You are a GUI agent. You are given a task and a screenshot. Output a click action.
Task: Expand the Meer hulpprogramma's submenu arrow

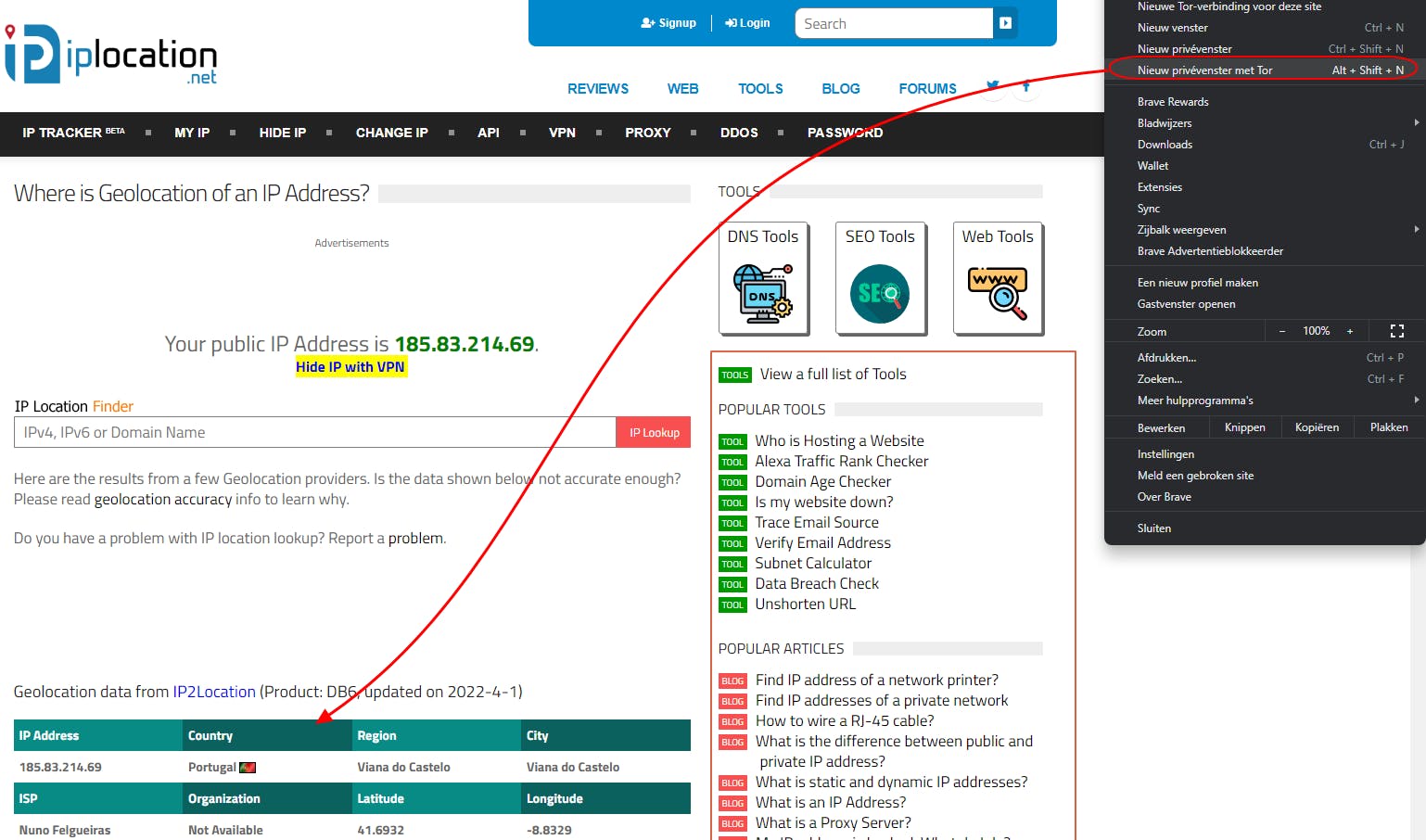point(1416,400)
